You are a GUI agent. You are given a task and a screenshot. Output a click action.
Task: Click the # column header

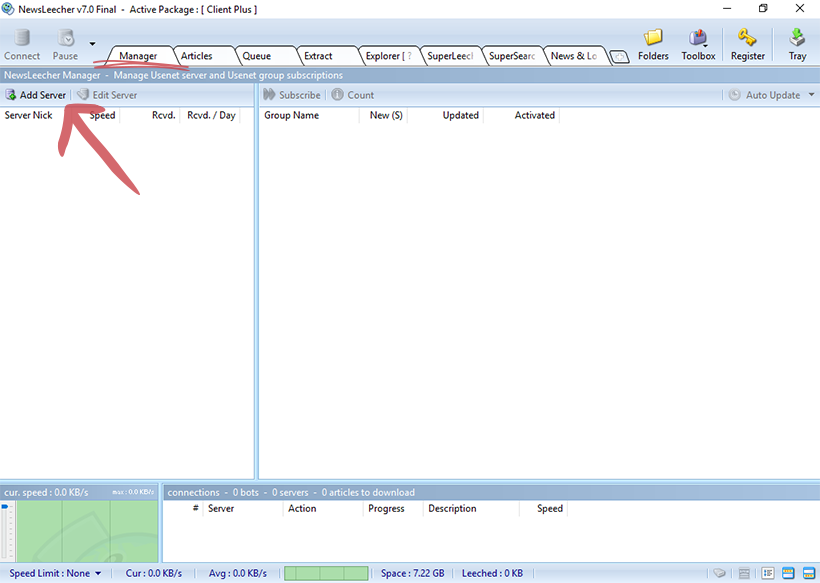(195, 508)
